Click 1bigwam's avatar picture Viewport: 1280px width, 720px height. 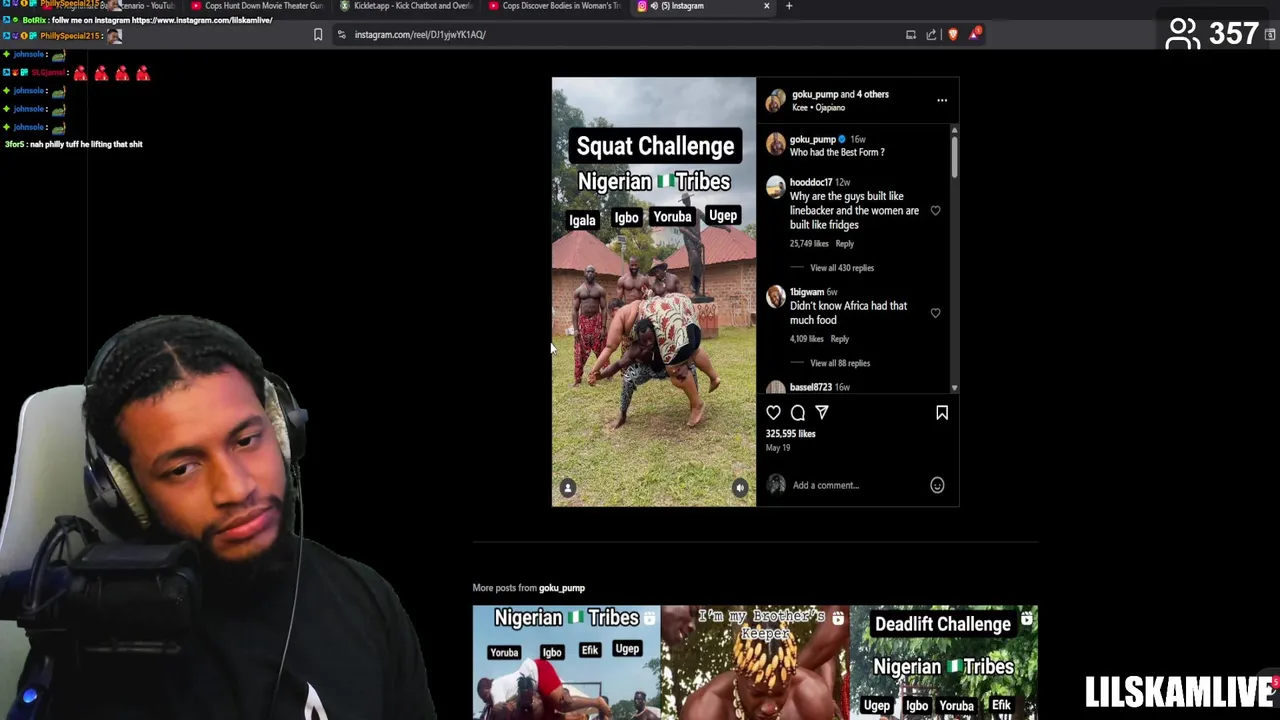[776, 297]
